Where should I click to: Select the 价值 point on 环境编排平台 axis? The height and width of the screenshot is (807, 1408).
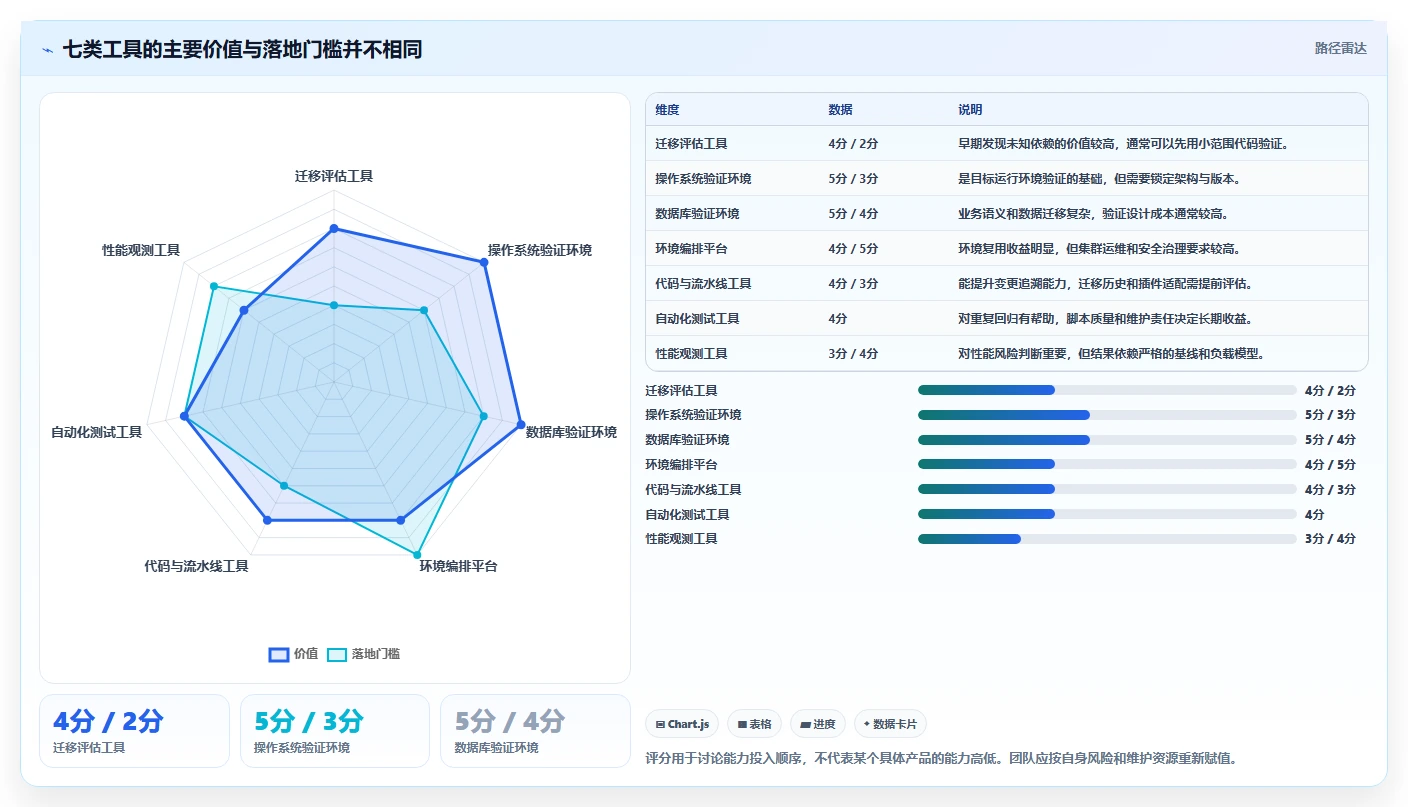point(401,520)
